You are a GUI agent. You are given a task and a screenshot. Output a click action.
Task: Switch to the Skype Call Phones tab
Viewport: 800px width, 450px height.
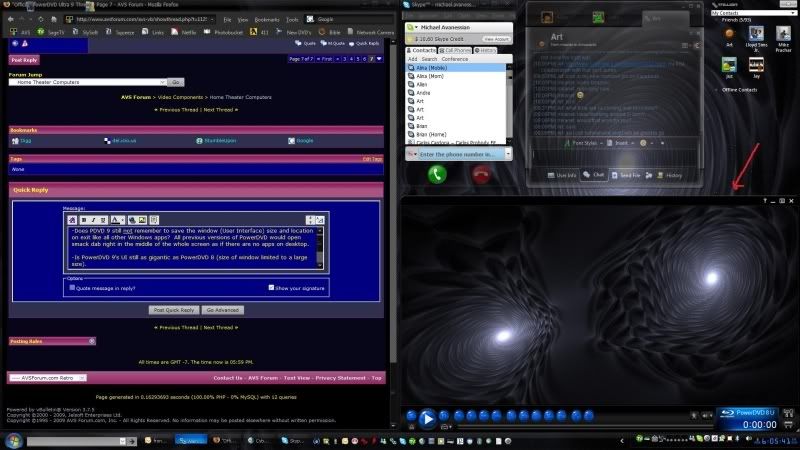pos(455,51)
